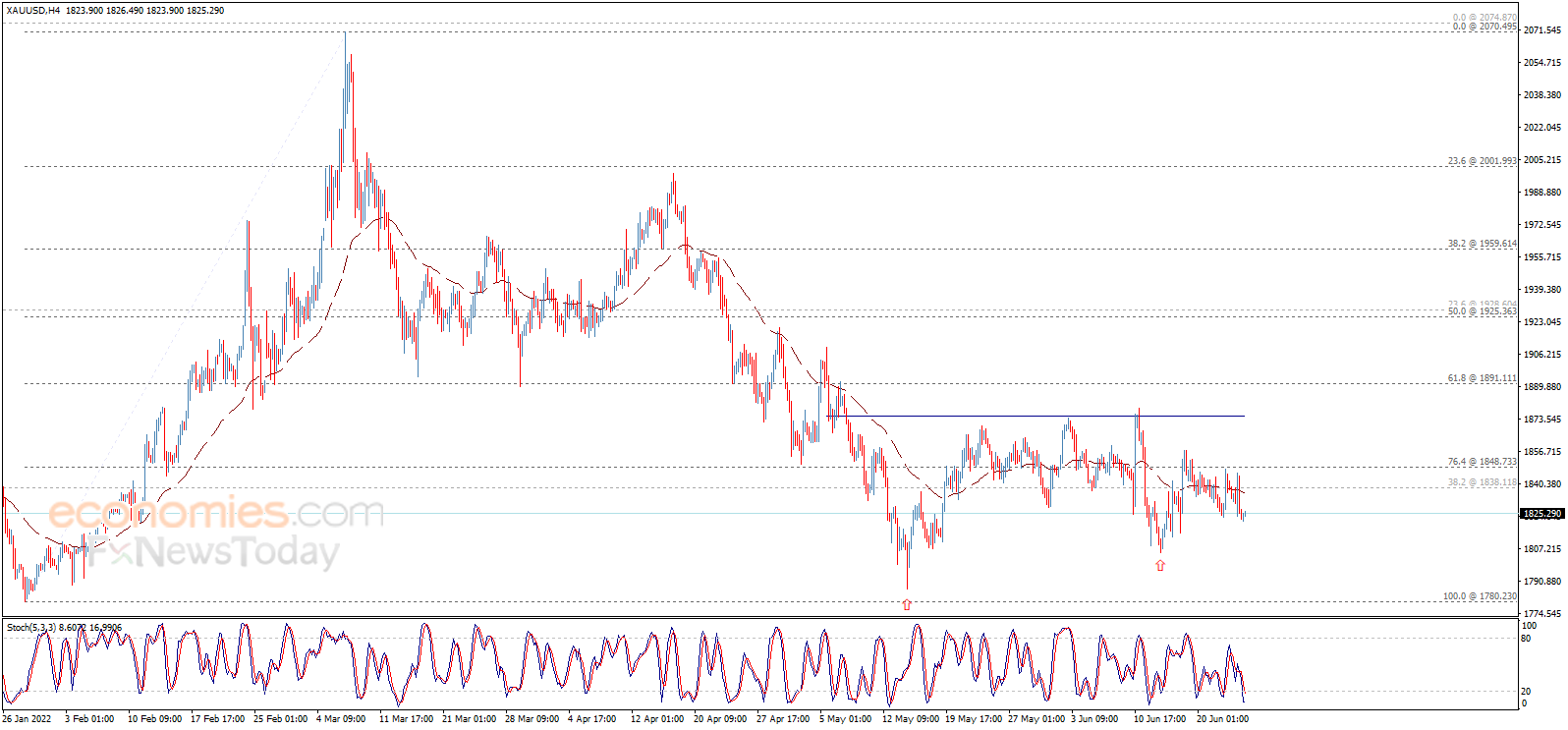Click the red arrow under the May low
This screenshot has height=730, width=1568.
[907, 605]
